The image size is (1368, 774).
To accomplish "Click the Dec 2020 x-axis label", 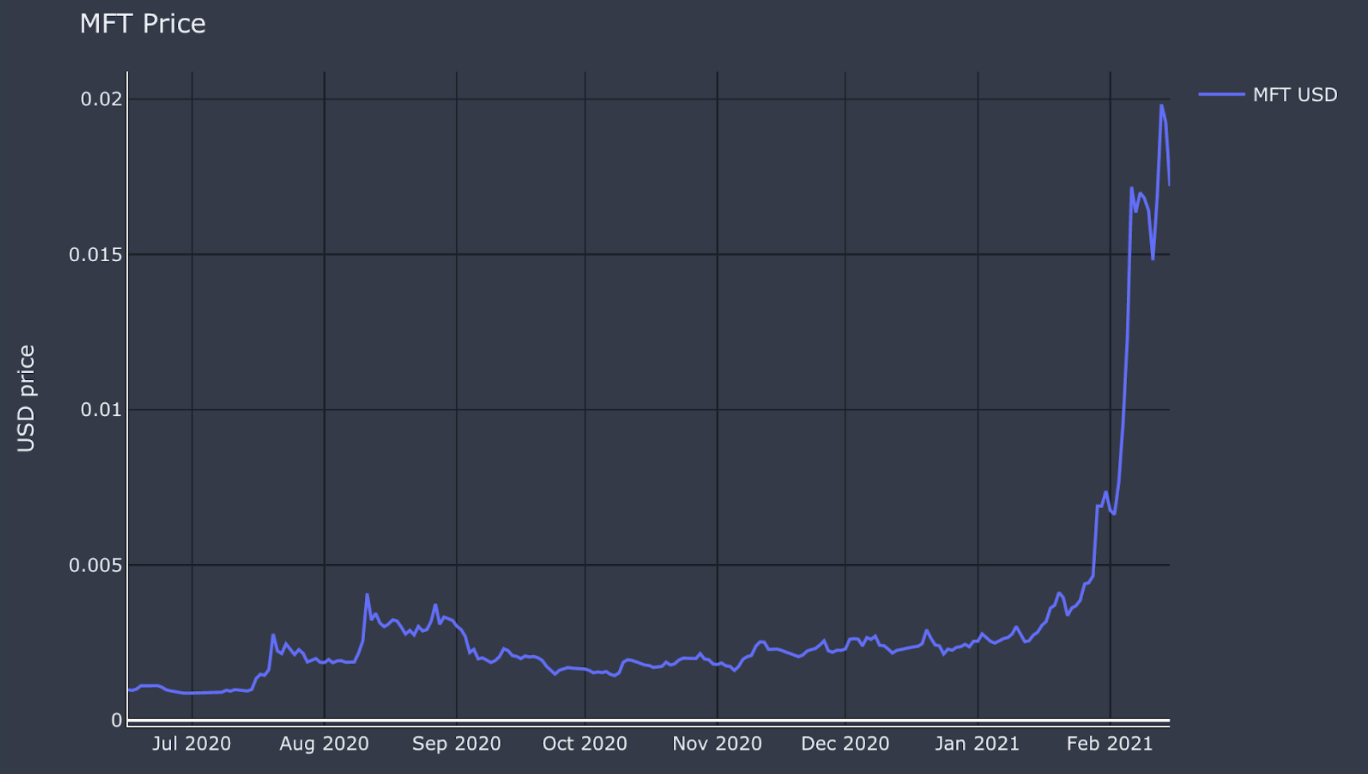I will [845, 744].
